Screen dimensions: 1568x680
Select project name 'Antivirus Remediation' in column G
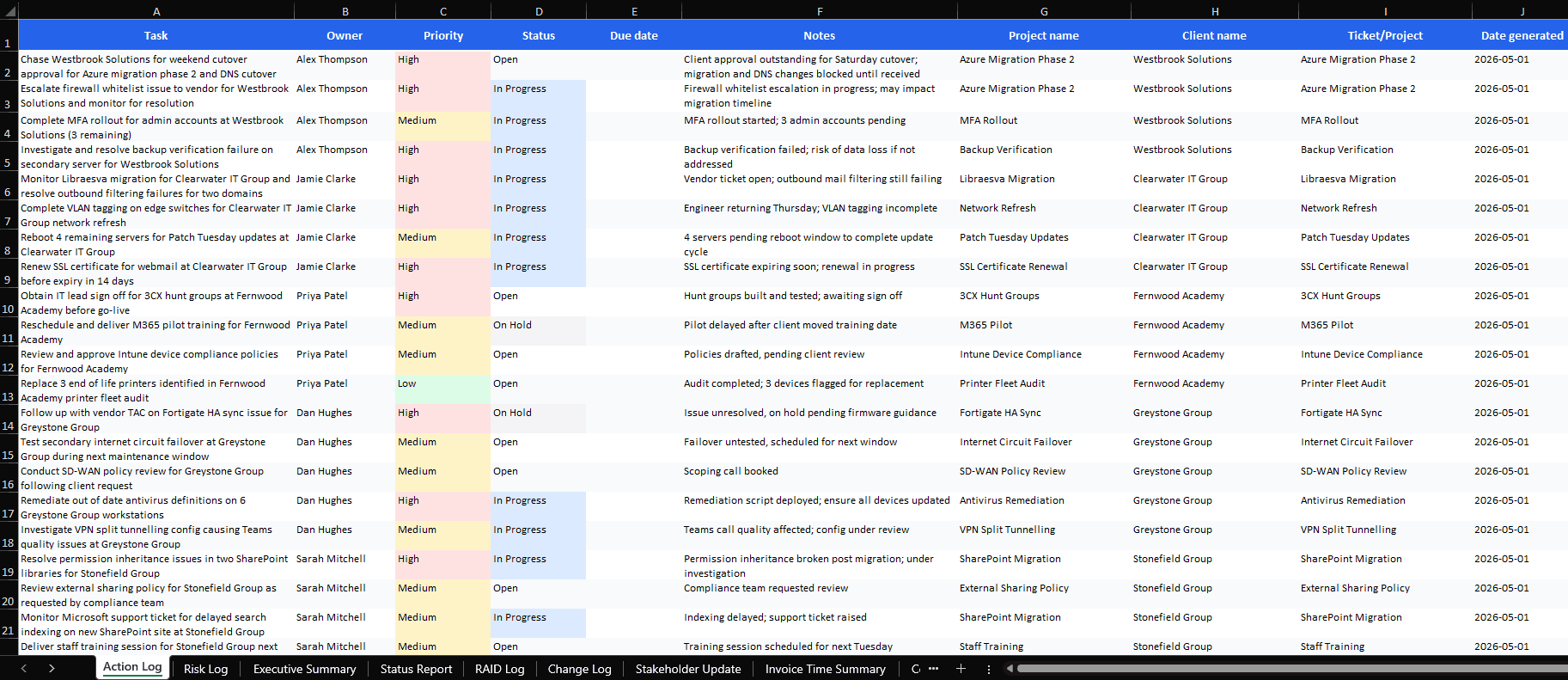click(1044, 506)
